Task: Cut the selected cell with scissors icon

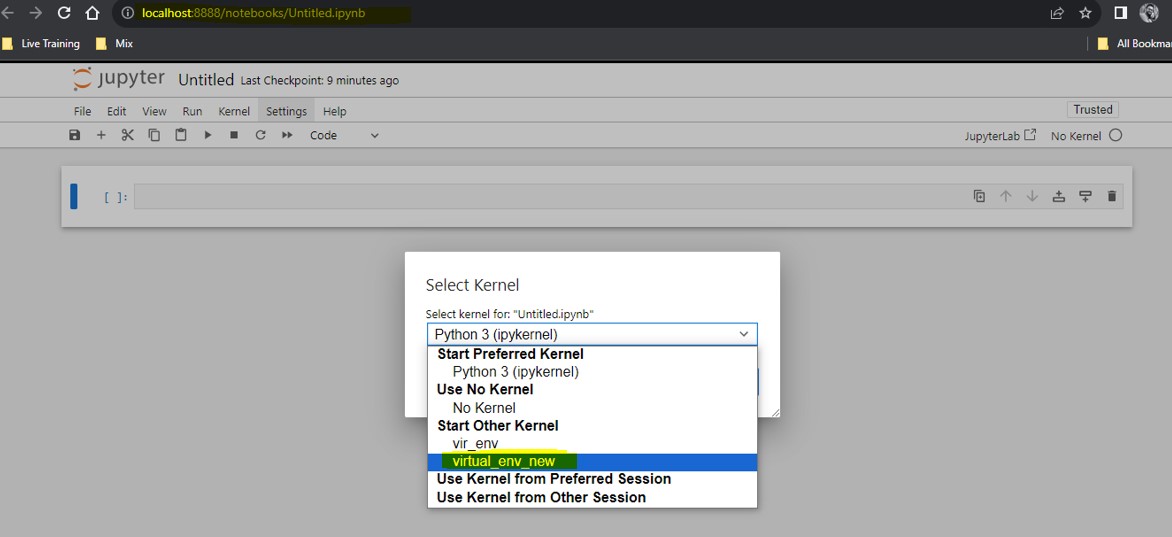Action: click(x=127, y=135)
